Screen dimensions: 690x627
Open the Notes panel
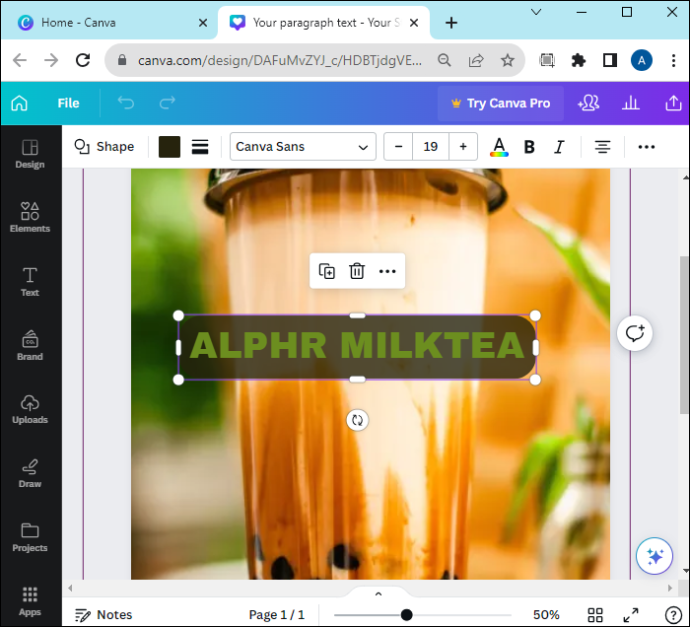104,615
